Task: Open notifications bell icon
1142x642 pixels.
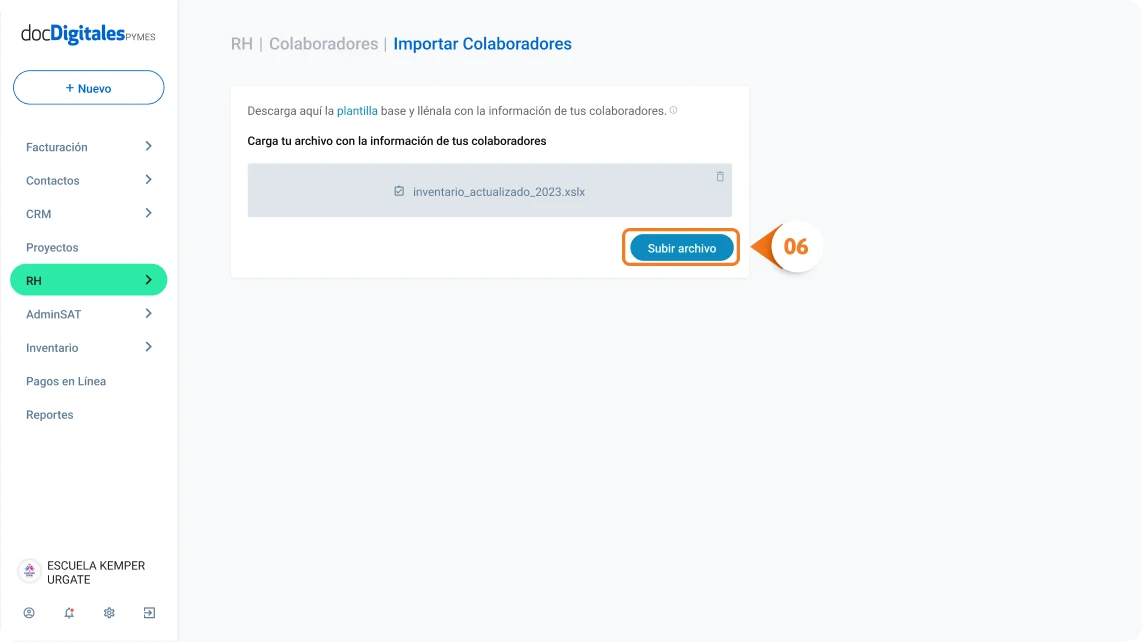Action: click(69, 613)
